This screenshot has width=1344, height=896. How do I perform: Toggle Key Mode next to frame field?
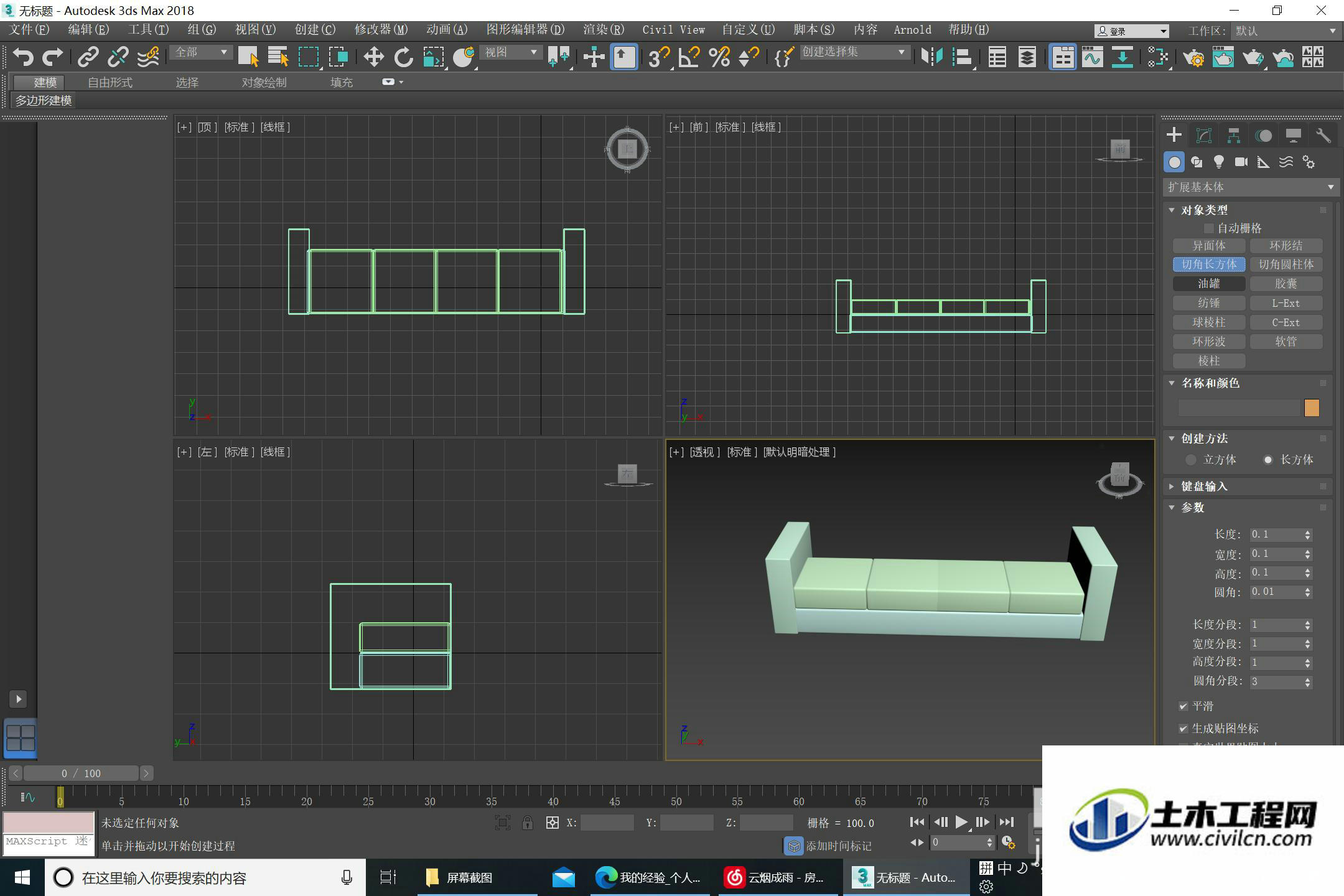click(x=917, y=842)
